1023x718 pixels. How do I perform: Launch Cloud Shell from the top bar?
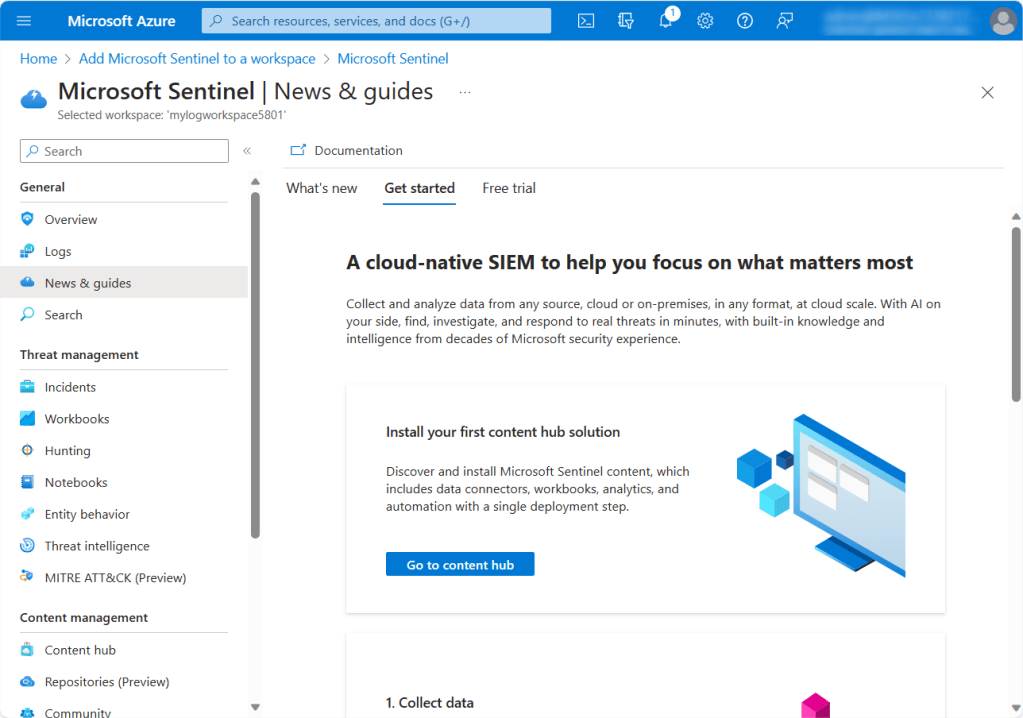point(587,21)
